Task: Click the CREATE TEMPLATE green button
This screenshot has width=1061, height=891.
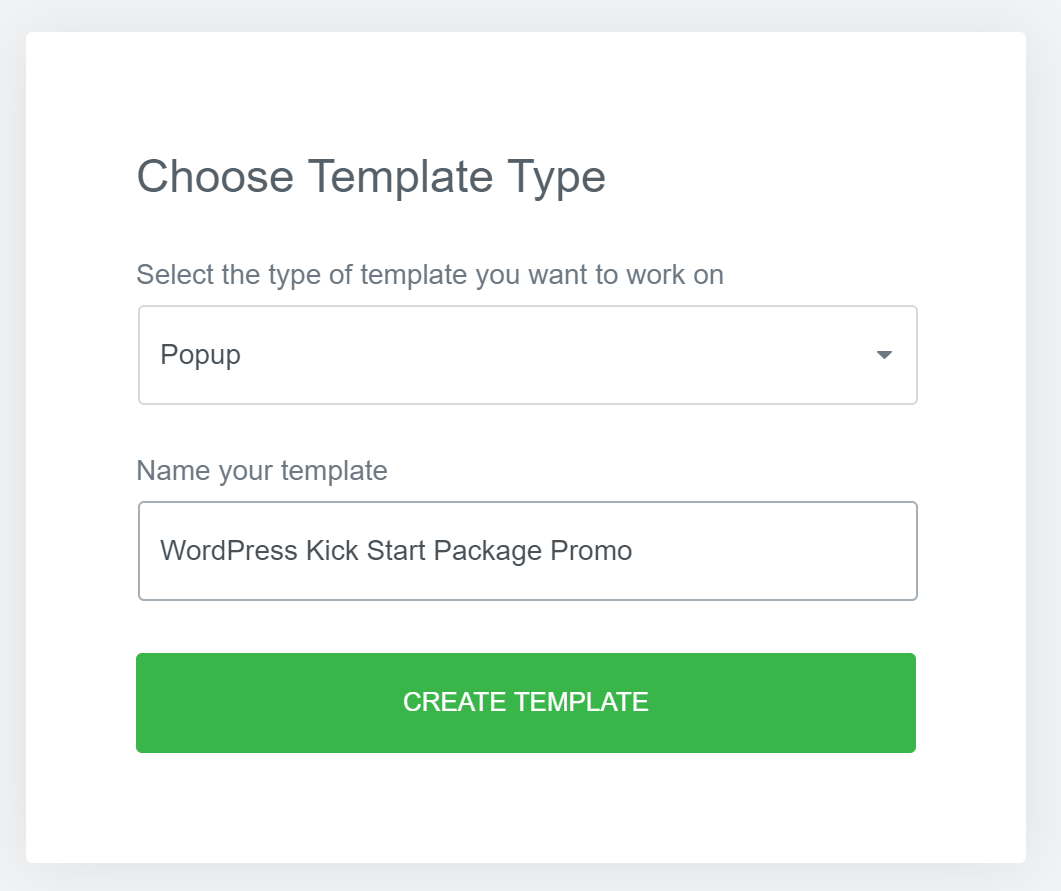Action: [x=526, y=703]
